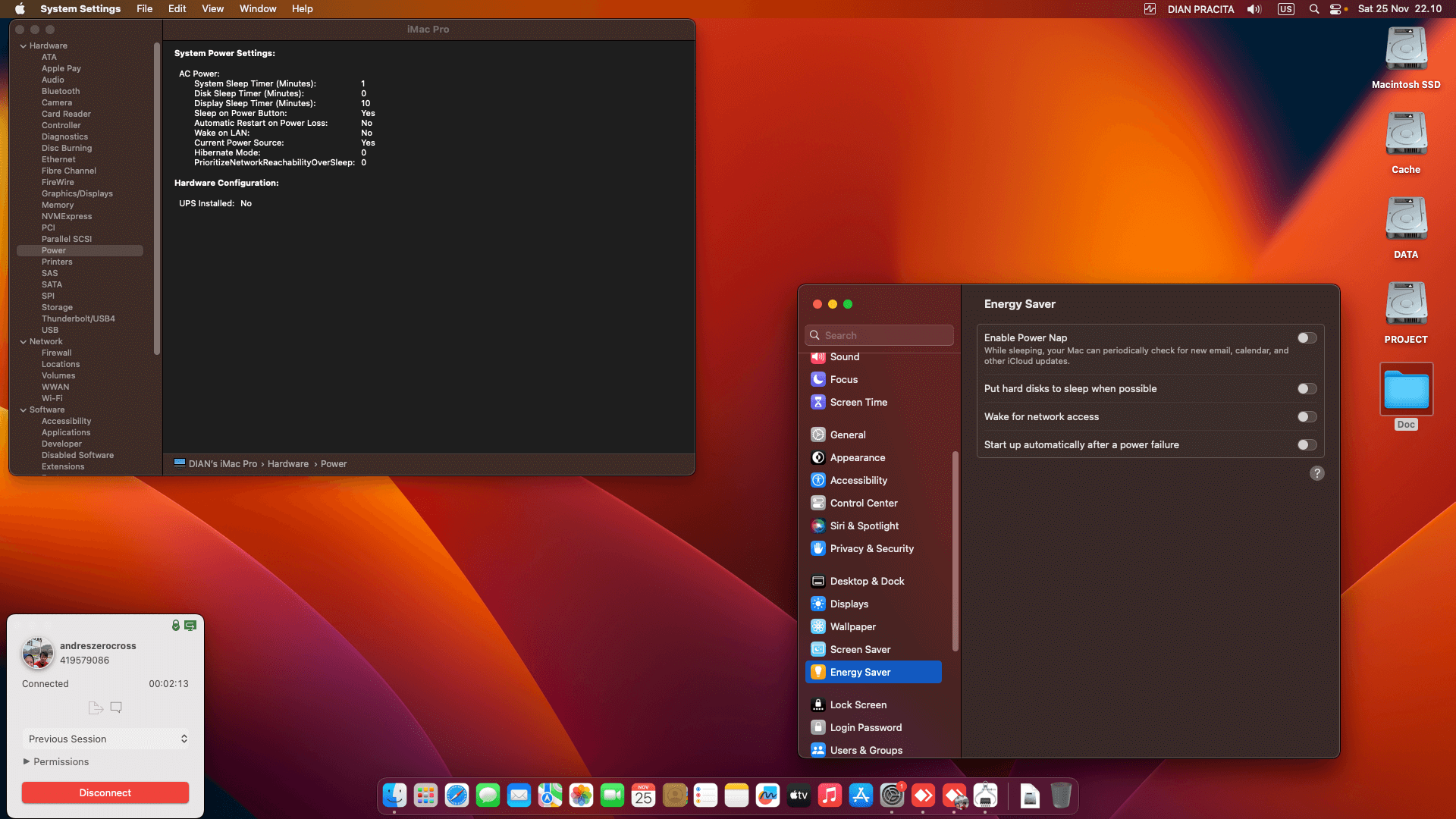Open Finder from the Dock
The width and height of the screenshot is (1456, 819).
394,795
